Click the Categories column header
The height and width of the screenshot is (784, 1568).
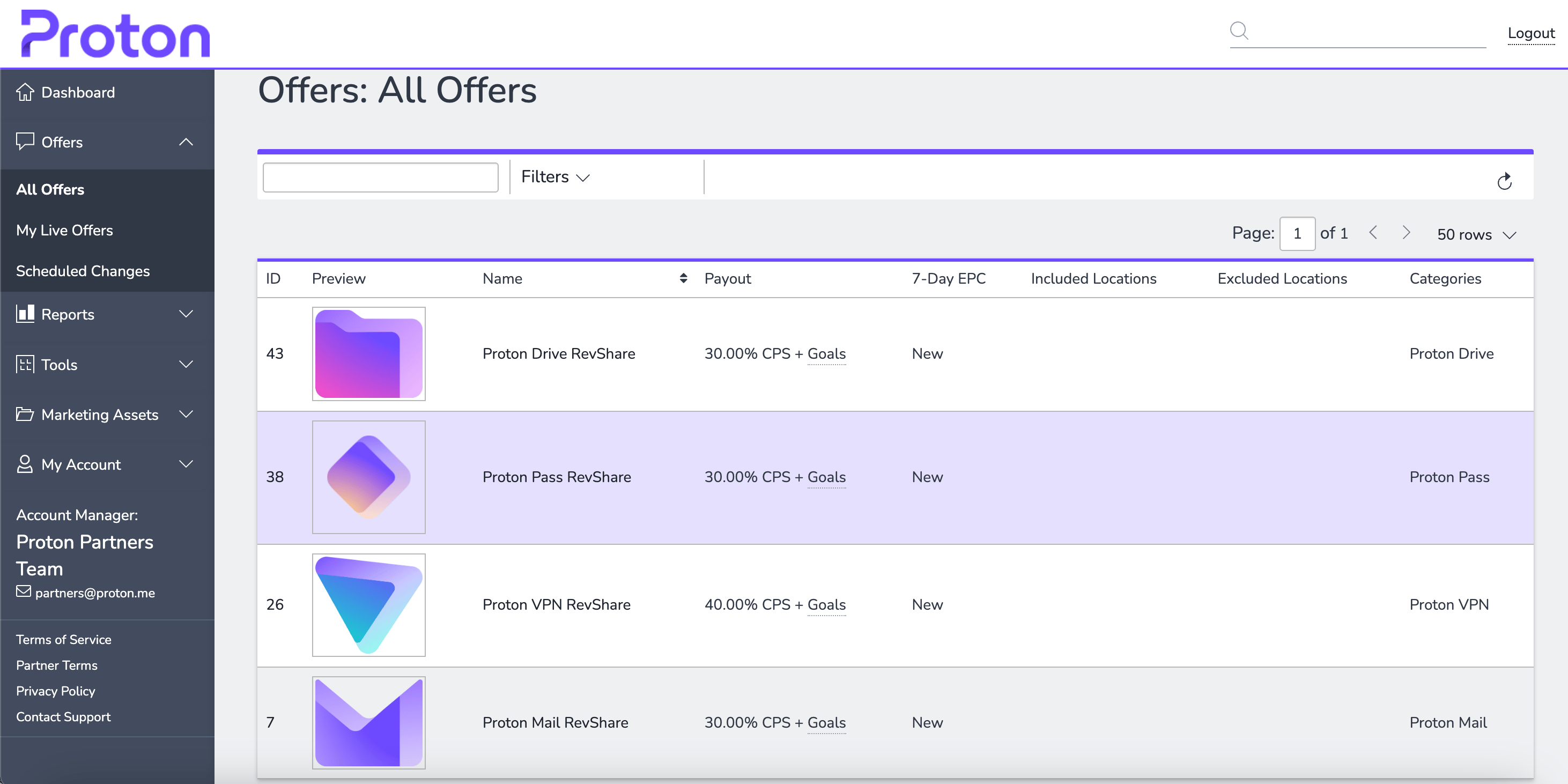(1445, 278)
